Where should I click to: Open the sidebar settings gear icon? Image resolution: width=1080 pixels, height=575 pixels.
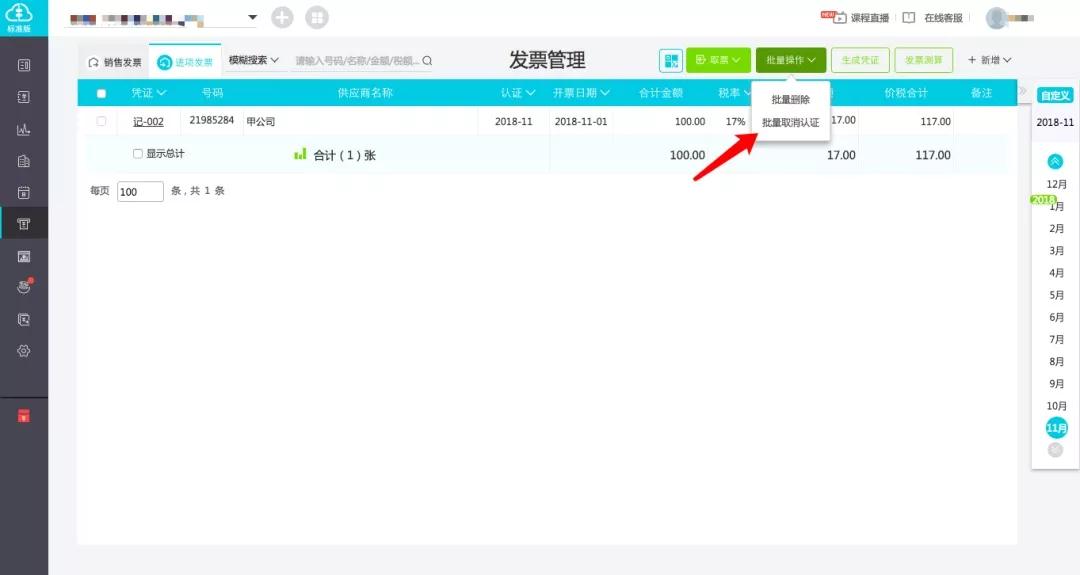23,351
